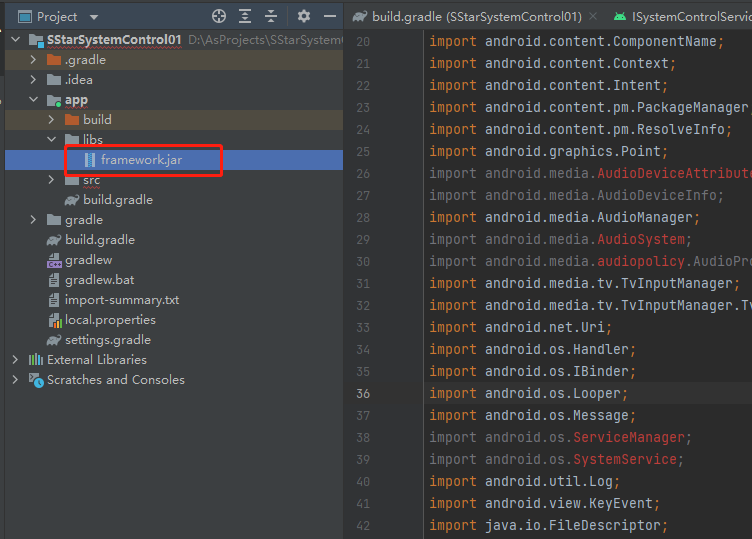Click the src folder icon
This screenshot has height=539, width=752.
[72, 180]
